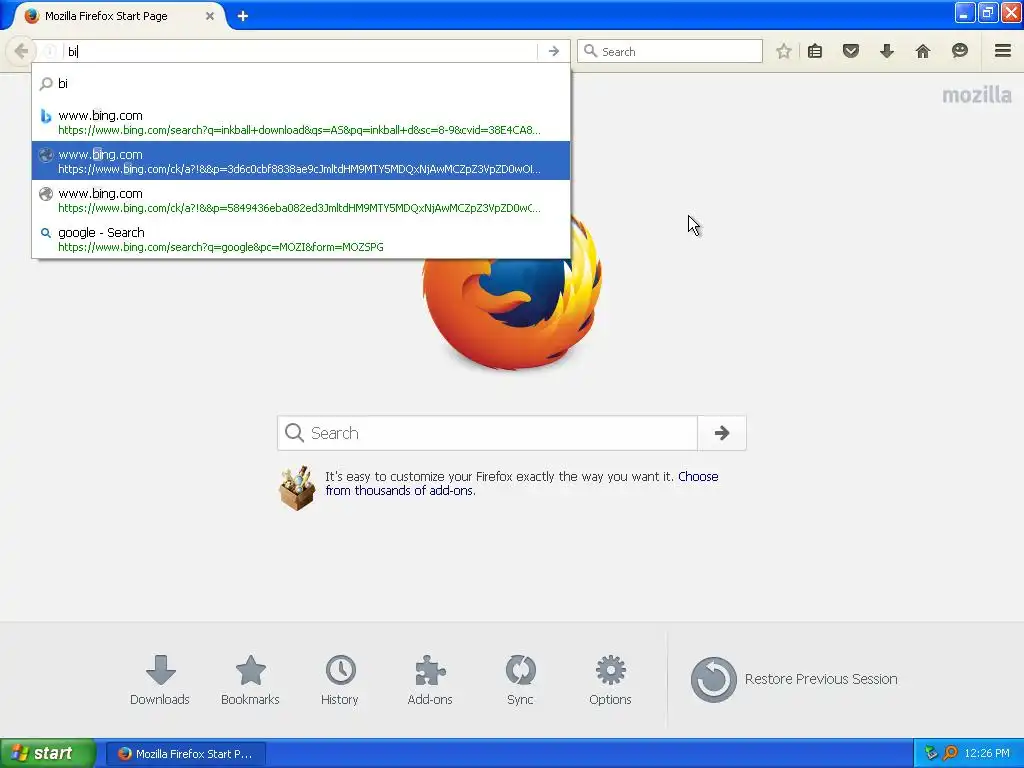Open History from the bottom launcher
Viewport: 1024px width, 768px height.
click(x=340, y=680)
